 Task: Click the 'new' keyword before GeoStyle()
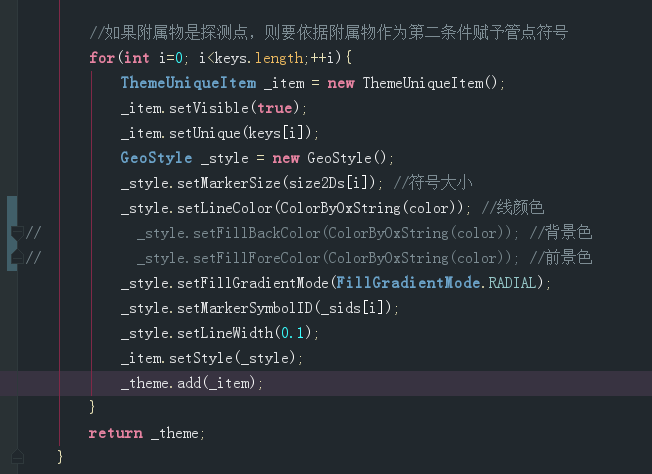point(286,158)
